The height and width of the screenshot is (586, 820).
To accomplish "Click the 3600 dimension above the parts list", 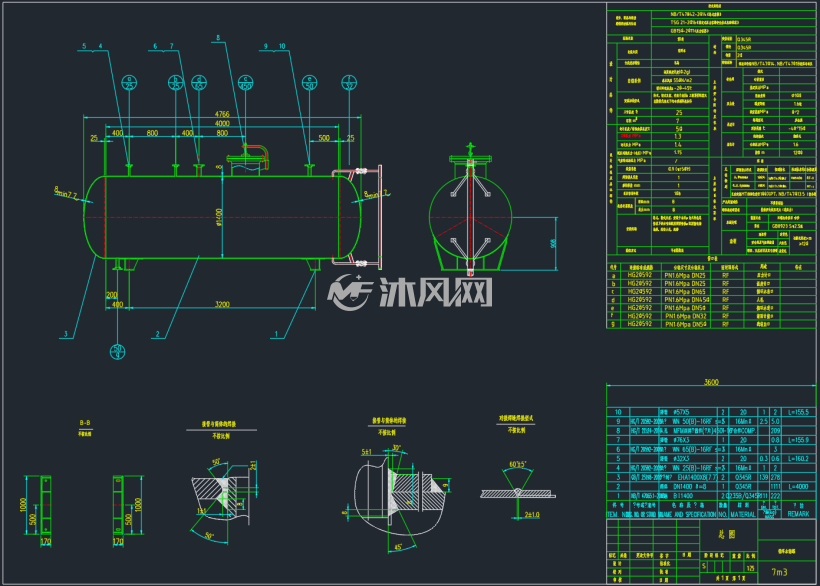I will [711, 382].
